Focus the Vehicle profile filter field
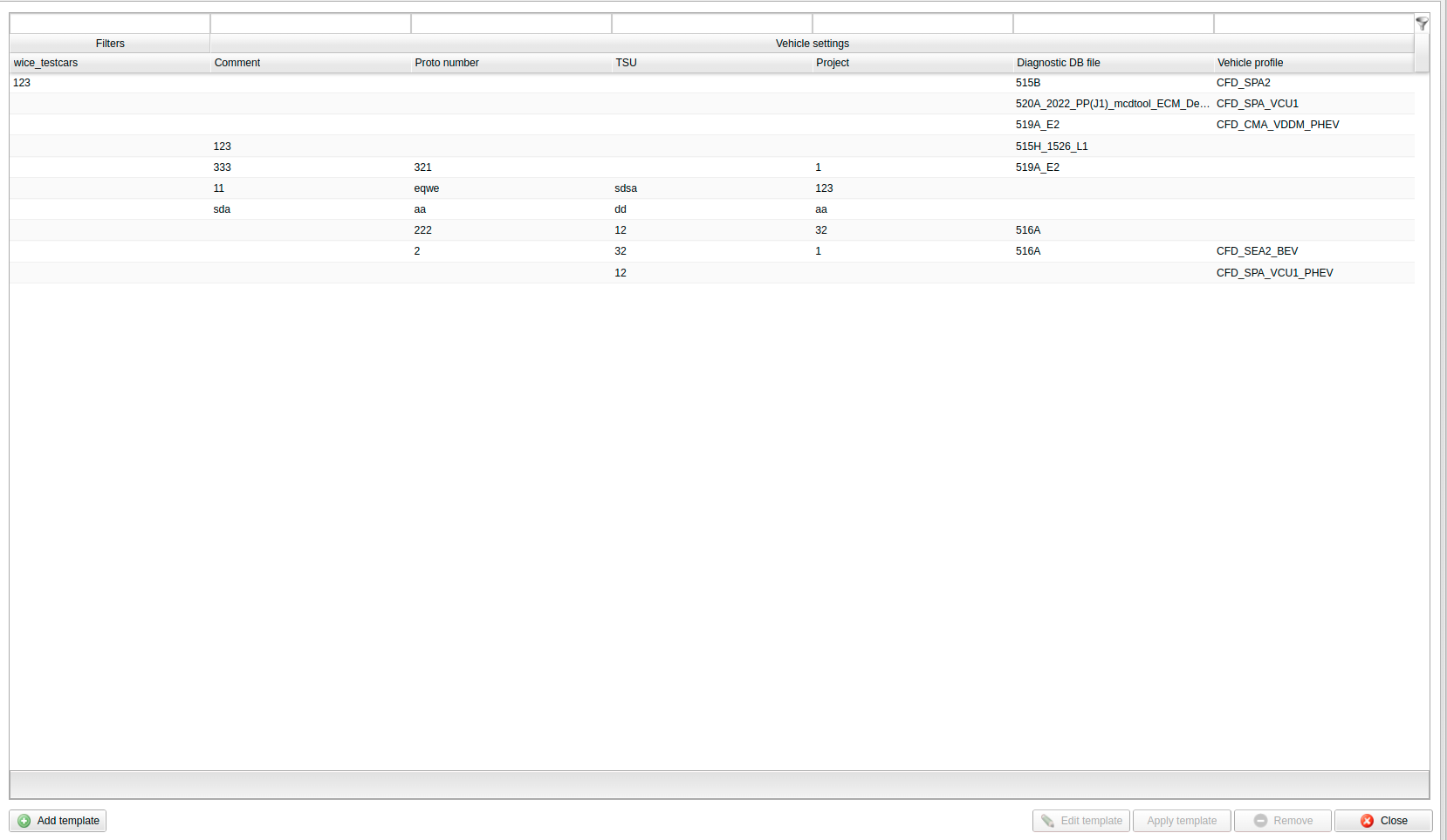1447x840 pixels. (x=1313, y=24)
